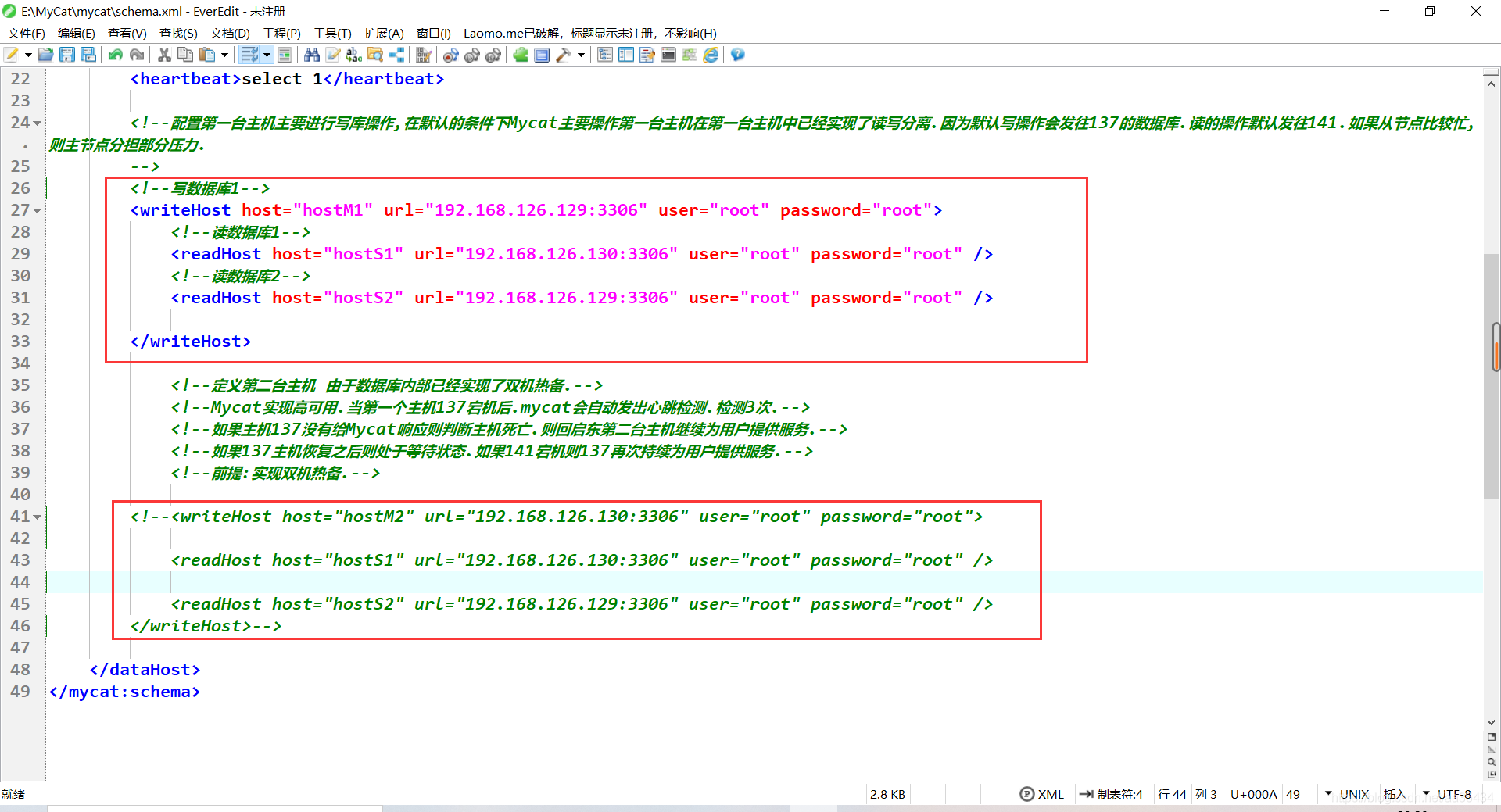Click the column marker edit icon
The image size is (1501, 812).
[424, 55]
